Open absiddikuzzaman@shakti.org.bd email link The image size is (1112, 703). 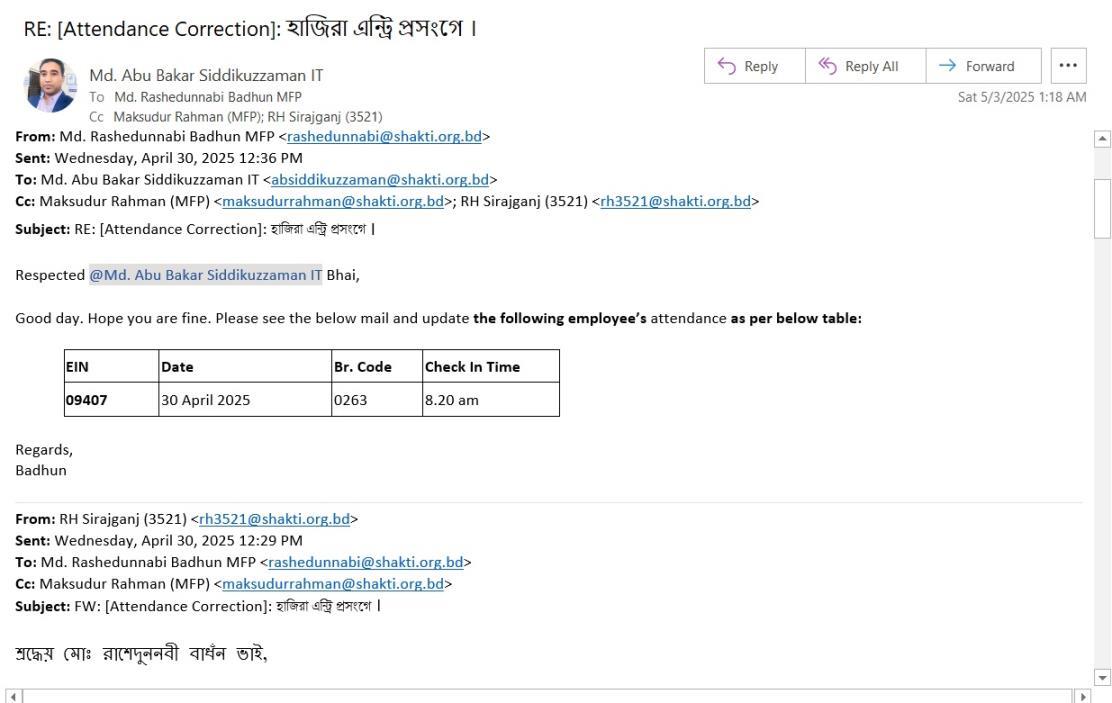tap(380, 179)
